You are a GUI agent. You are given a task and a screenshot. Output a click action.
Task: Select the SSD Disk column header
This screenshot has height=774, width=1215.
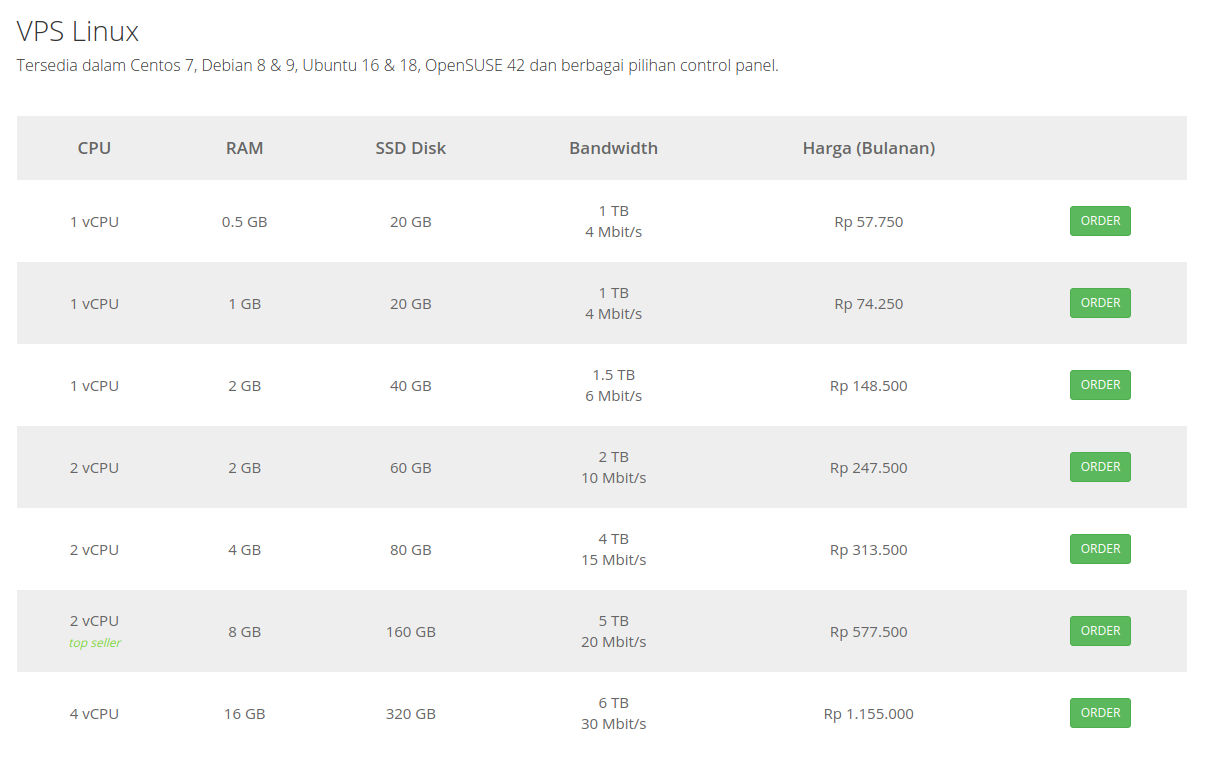410,148
